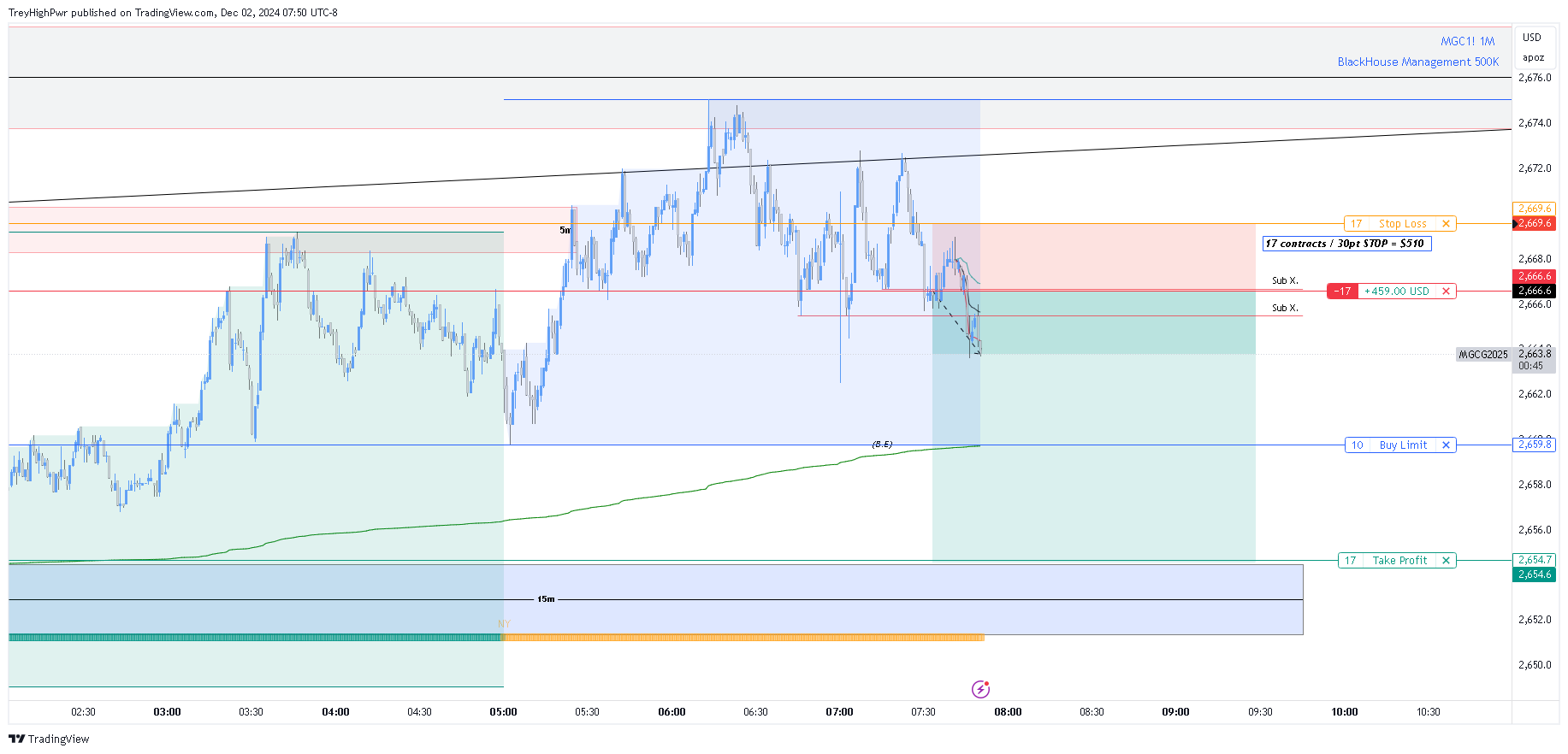Screen dimensions: 1568x754
Task: Click the blue 2,659.8 price tag
Action: click(1535, 445)
